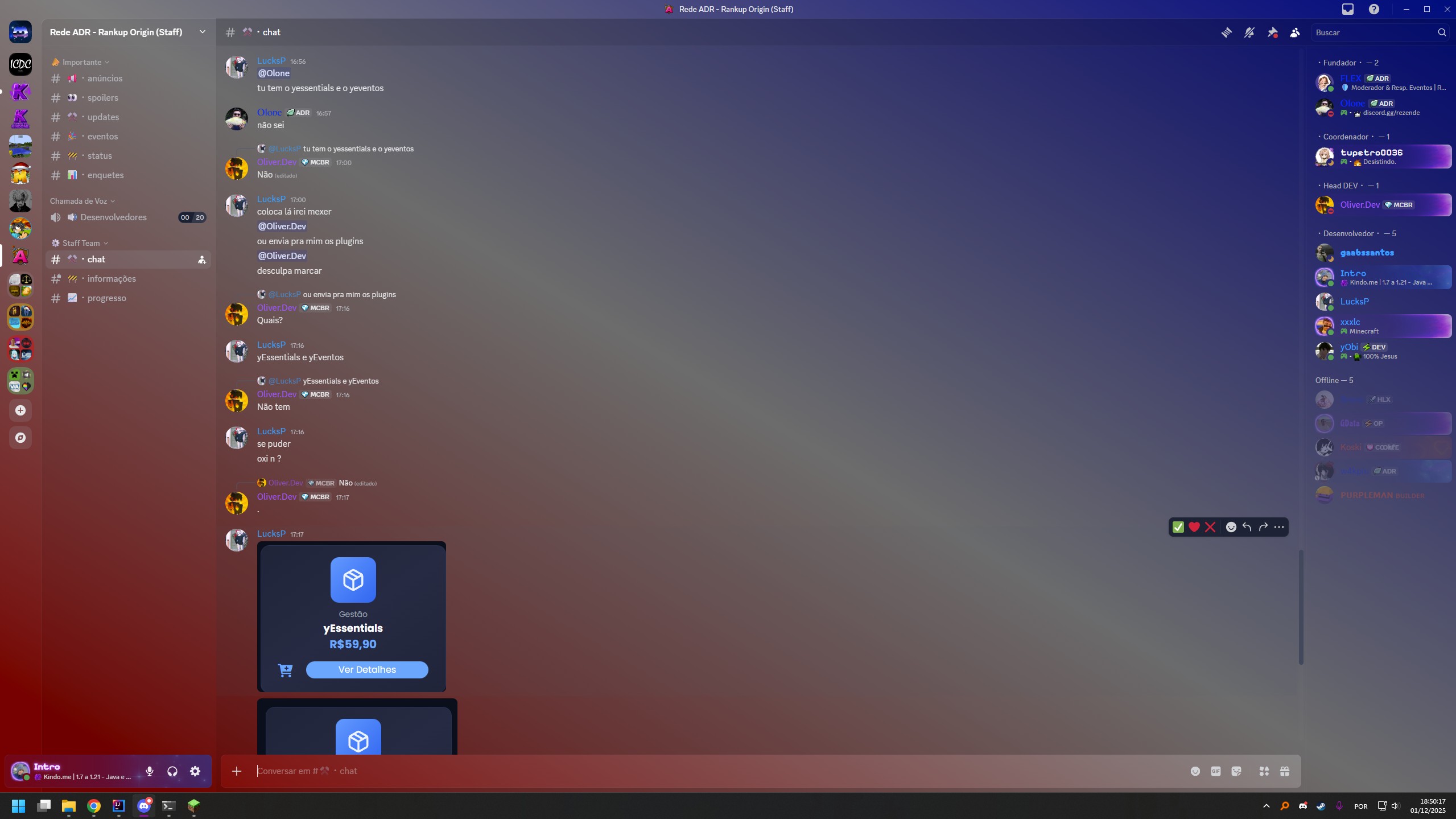
Task: Open the anúncios channel
Action: tap(105, 79)
